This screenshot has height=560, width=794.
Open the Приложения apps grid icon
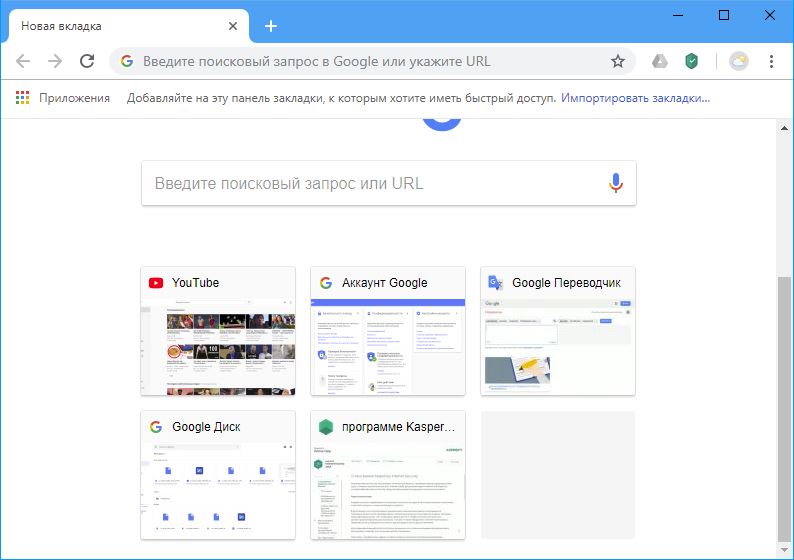22,98
